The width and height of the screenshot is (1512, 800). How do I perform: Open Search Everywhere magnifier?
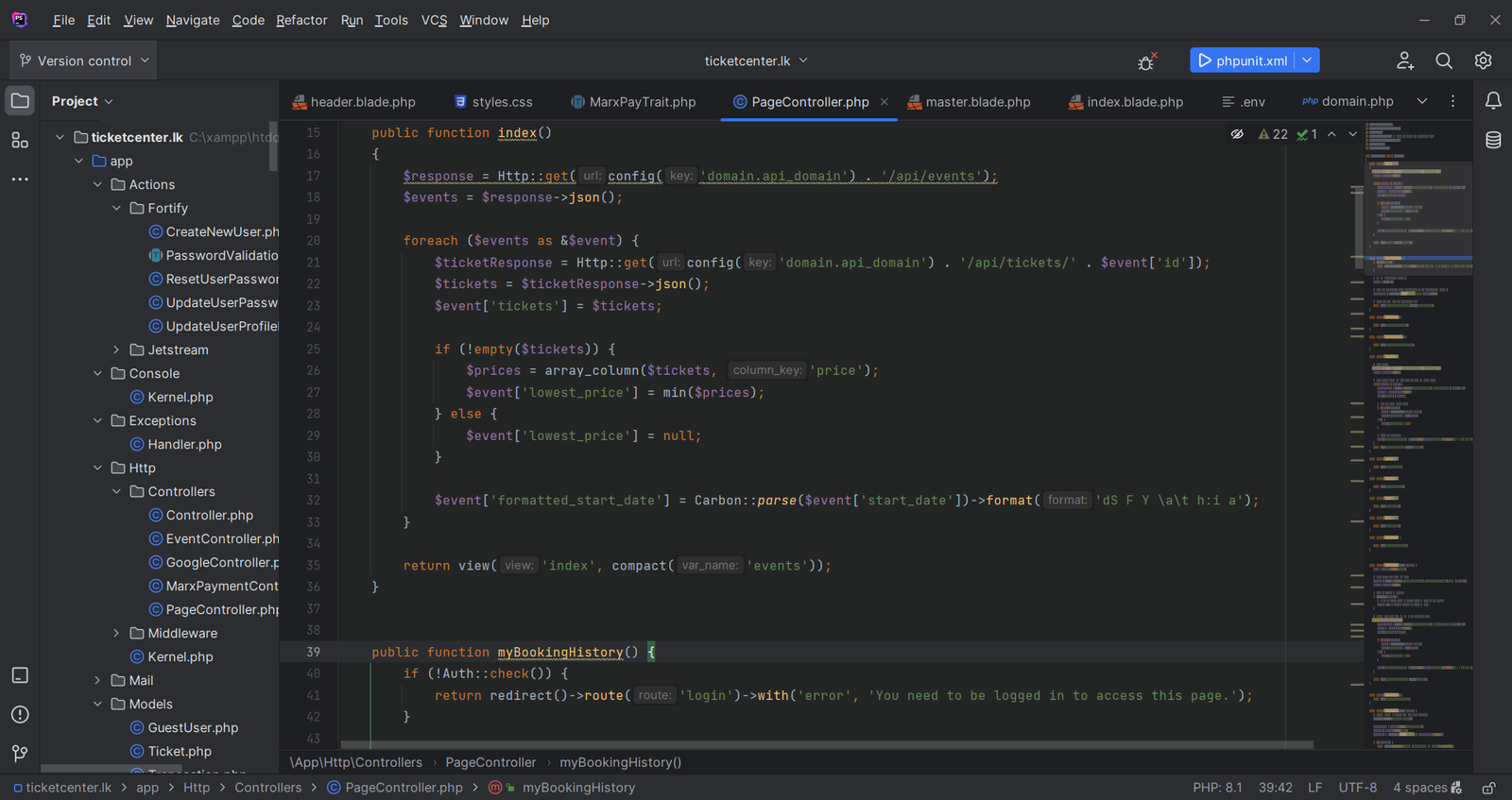[x=1444, y=60]
